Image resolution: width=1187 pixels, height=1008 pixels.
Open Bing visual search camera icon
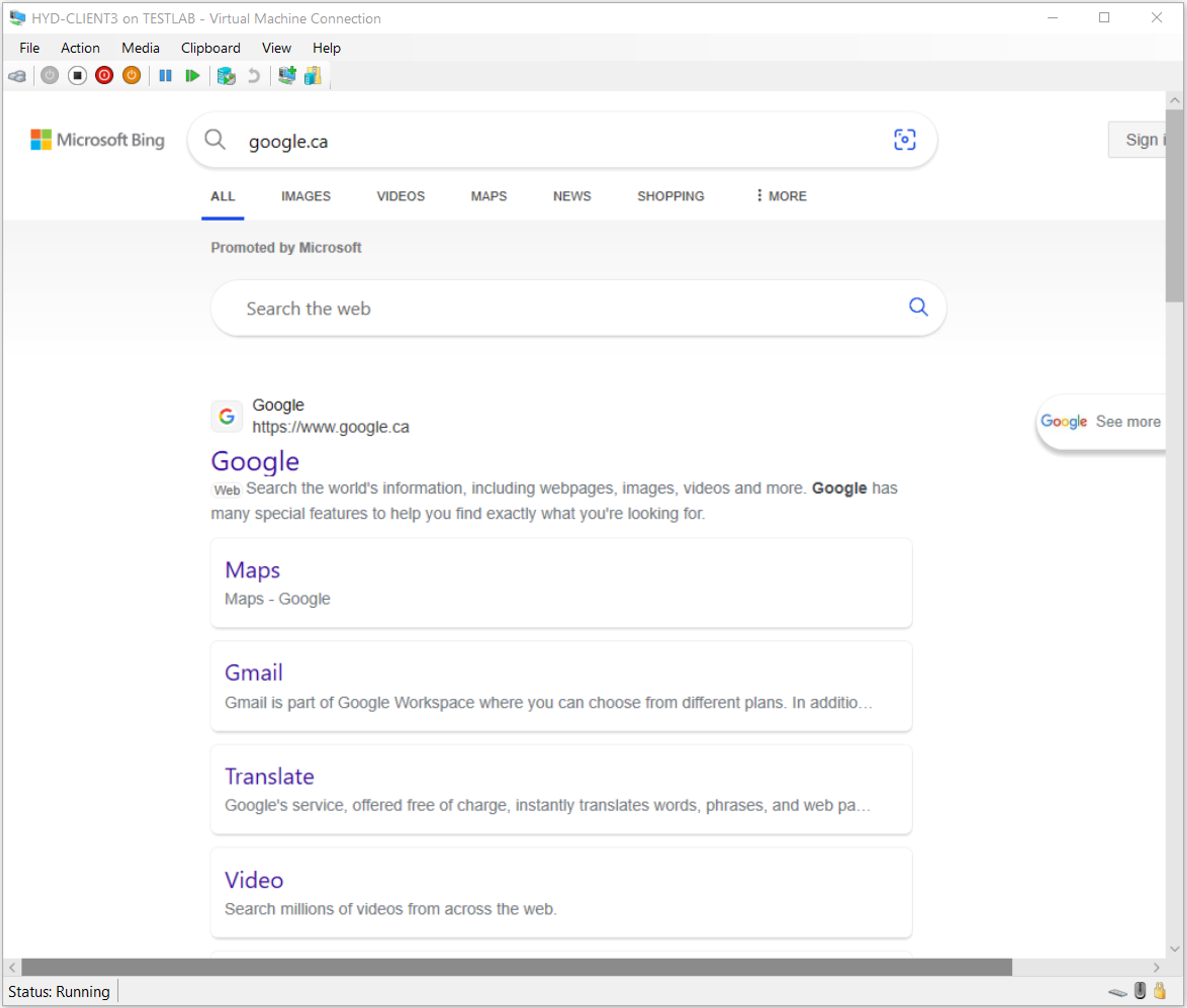click(x=904, y=139)
